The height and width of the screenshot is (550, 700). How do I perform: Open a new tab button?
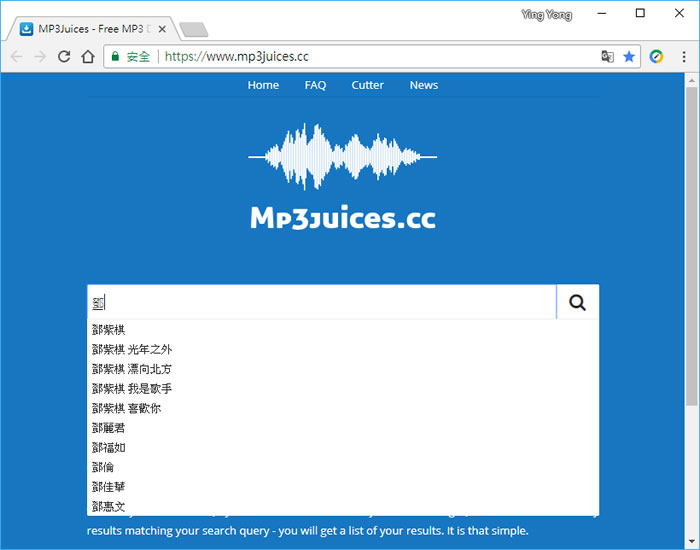[x=193, y=29]
